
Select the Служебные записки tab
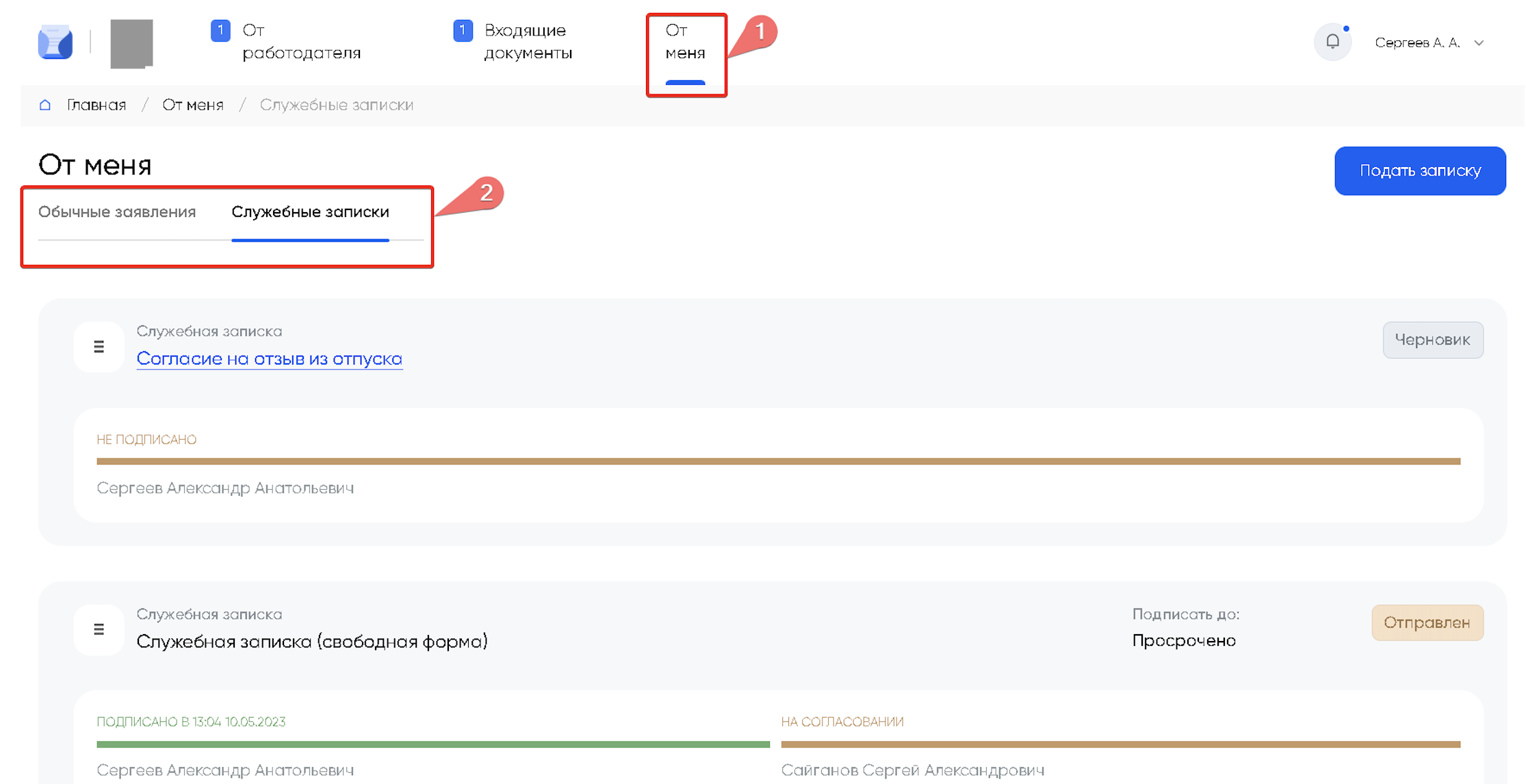click(x=310, y=212)
